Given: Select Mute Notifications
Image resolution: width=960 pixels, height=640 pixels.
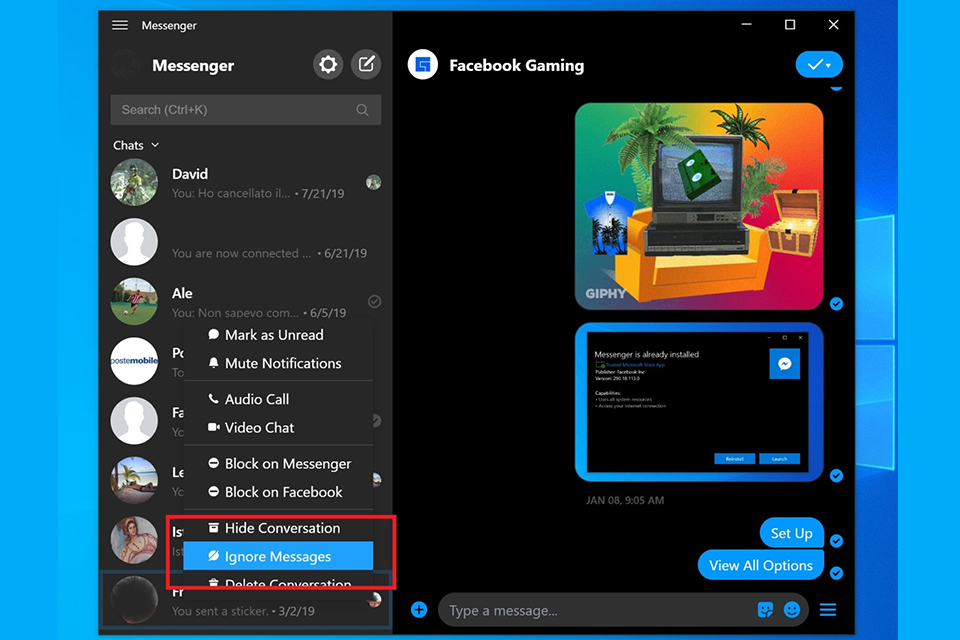Looking at the screenshot, I should (279, 363).
